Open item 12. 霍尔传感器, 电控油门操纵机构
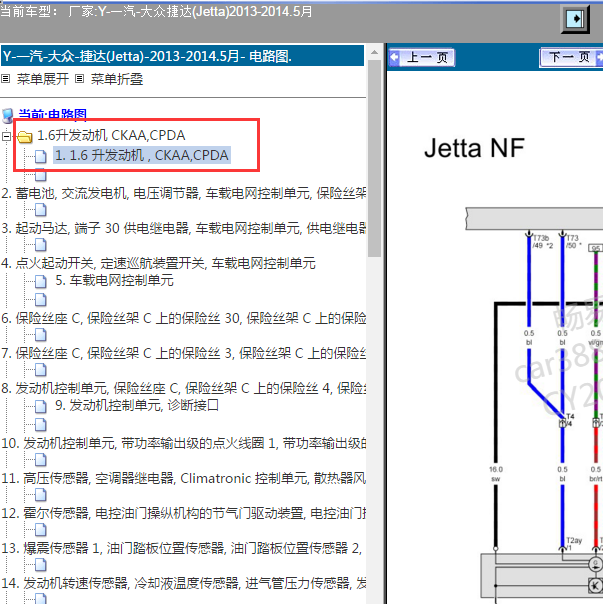The width and height of the screenshot is (603, 604). 183,513
